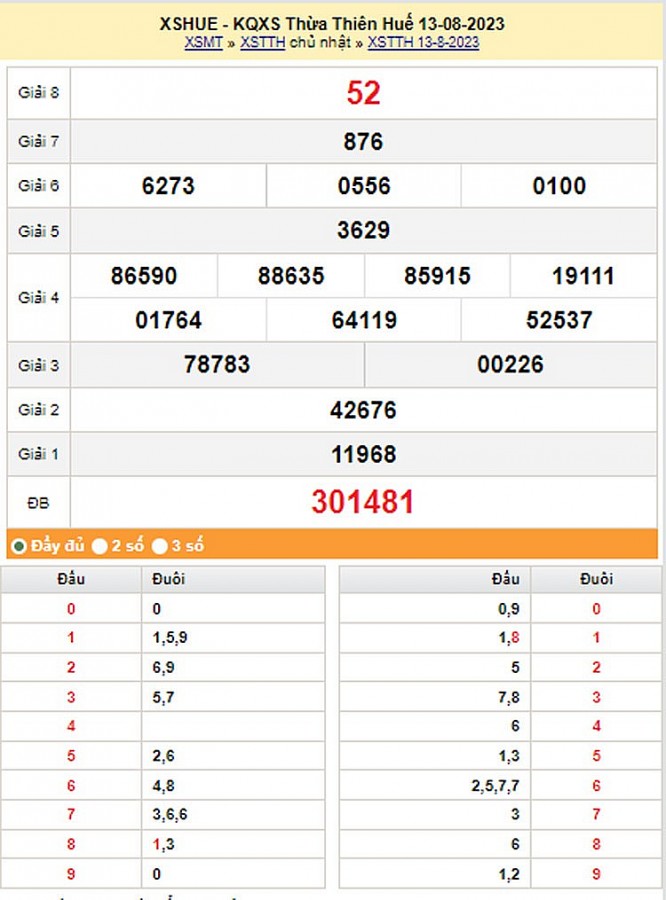Viewport: 666px width, 900px height.
Task: Click left table tail values "3,6,6"
Action: click(170, 814)
